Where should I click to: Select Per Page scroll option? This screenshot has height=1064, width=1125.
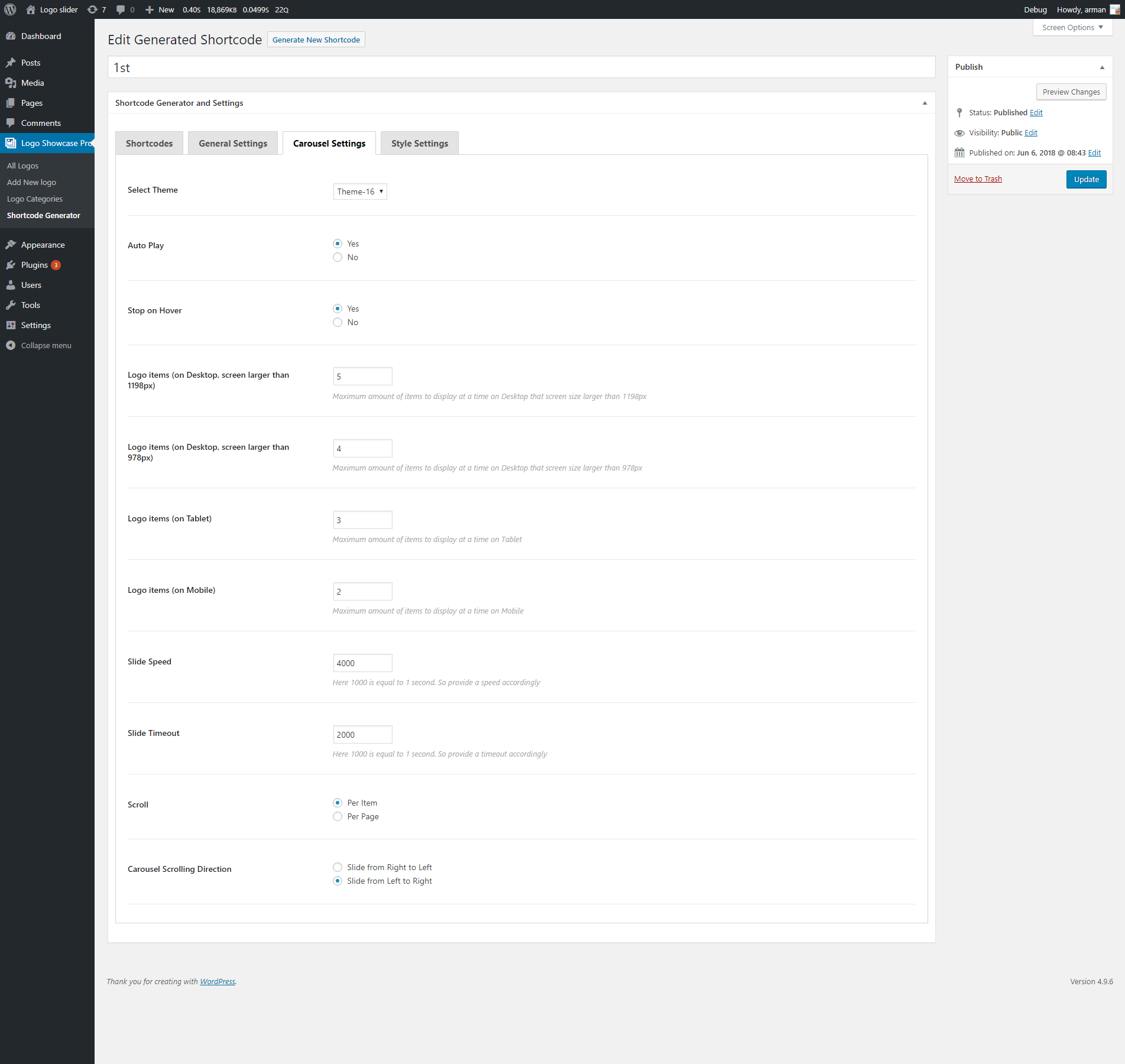point(338,816)
